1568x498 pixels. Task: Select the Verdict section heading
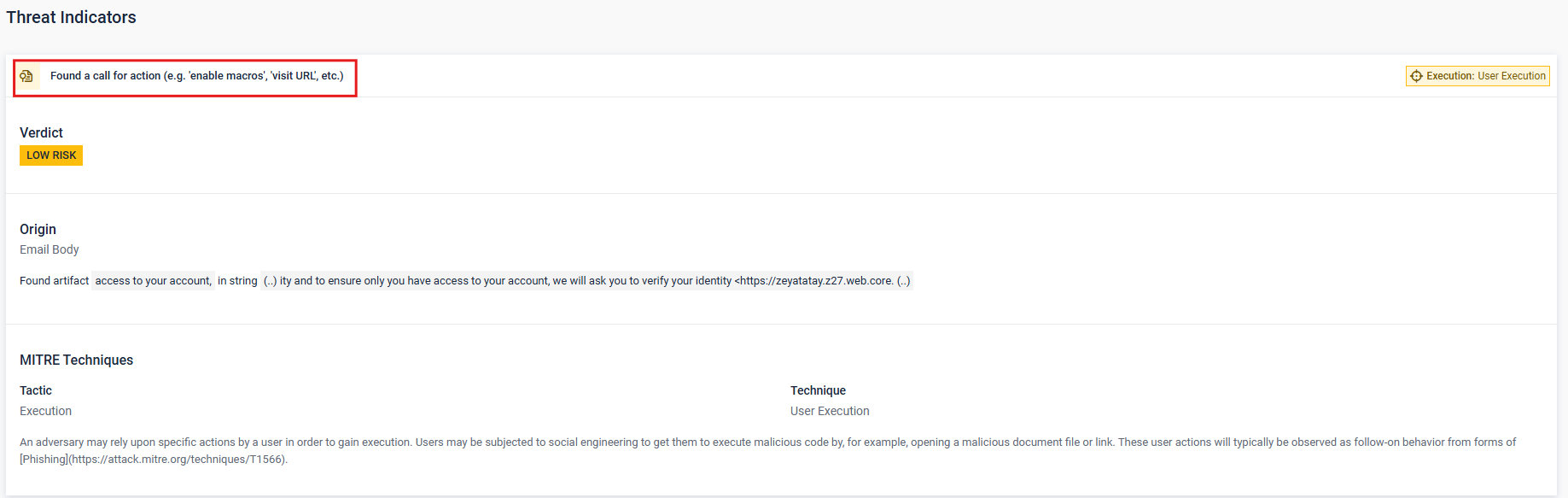tap(41, 132)
